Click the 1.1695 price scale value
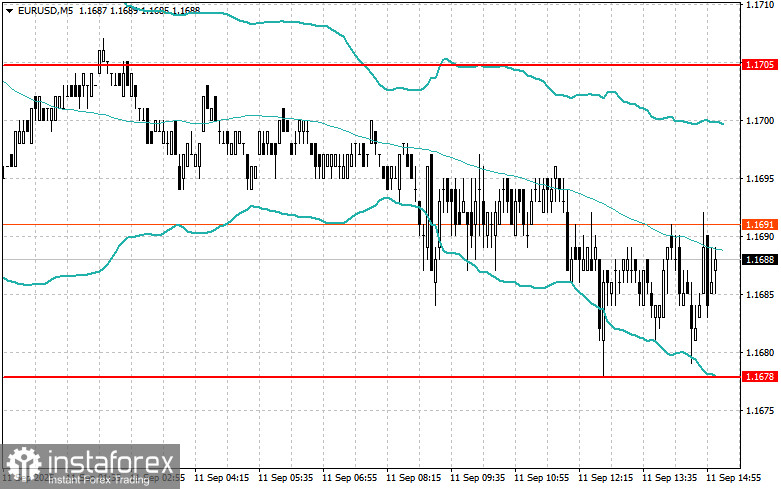 point(760,178)
